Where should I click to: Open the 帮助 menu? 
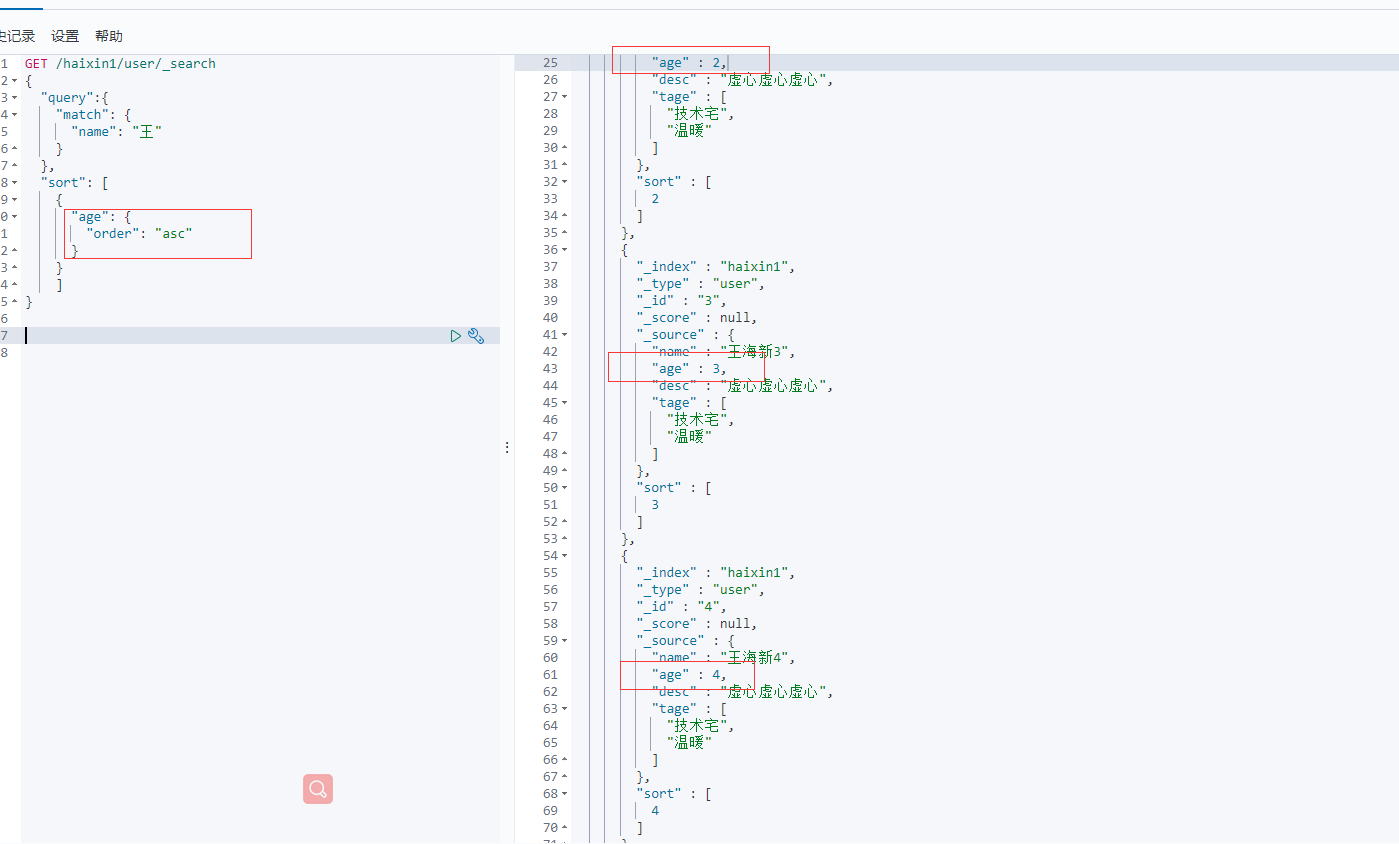[109, 36]
